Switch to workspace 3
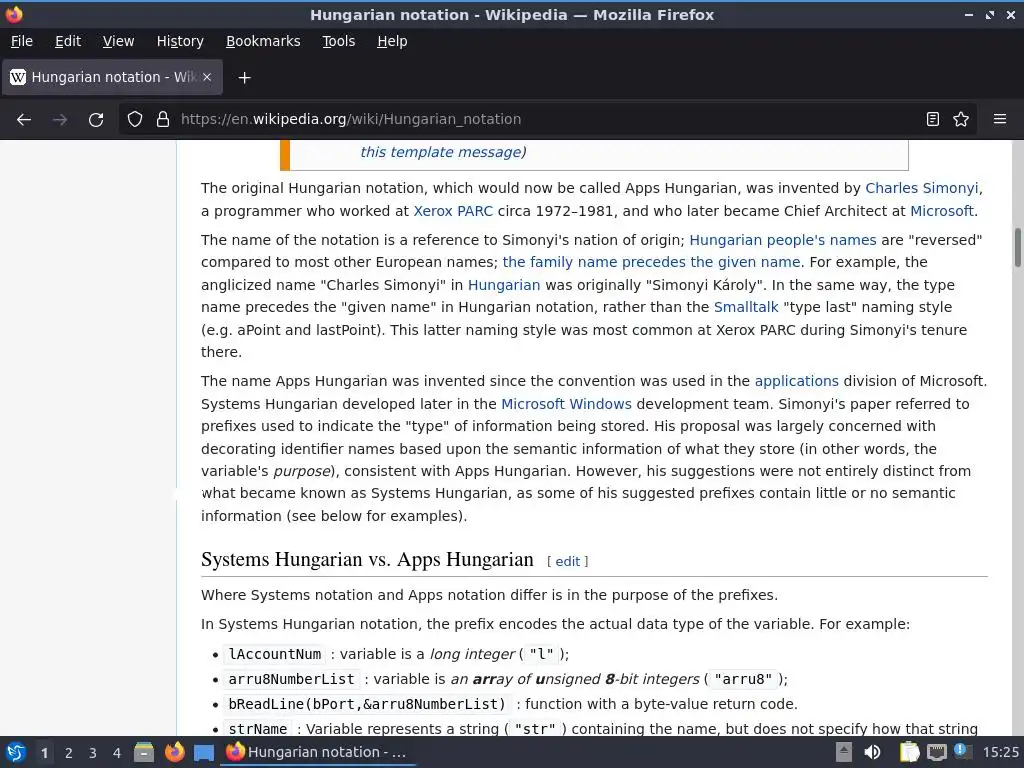This screenshot has width=1024, height=768. pyautogui.click(x=93, y=753)
